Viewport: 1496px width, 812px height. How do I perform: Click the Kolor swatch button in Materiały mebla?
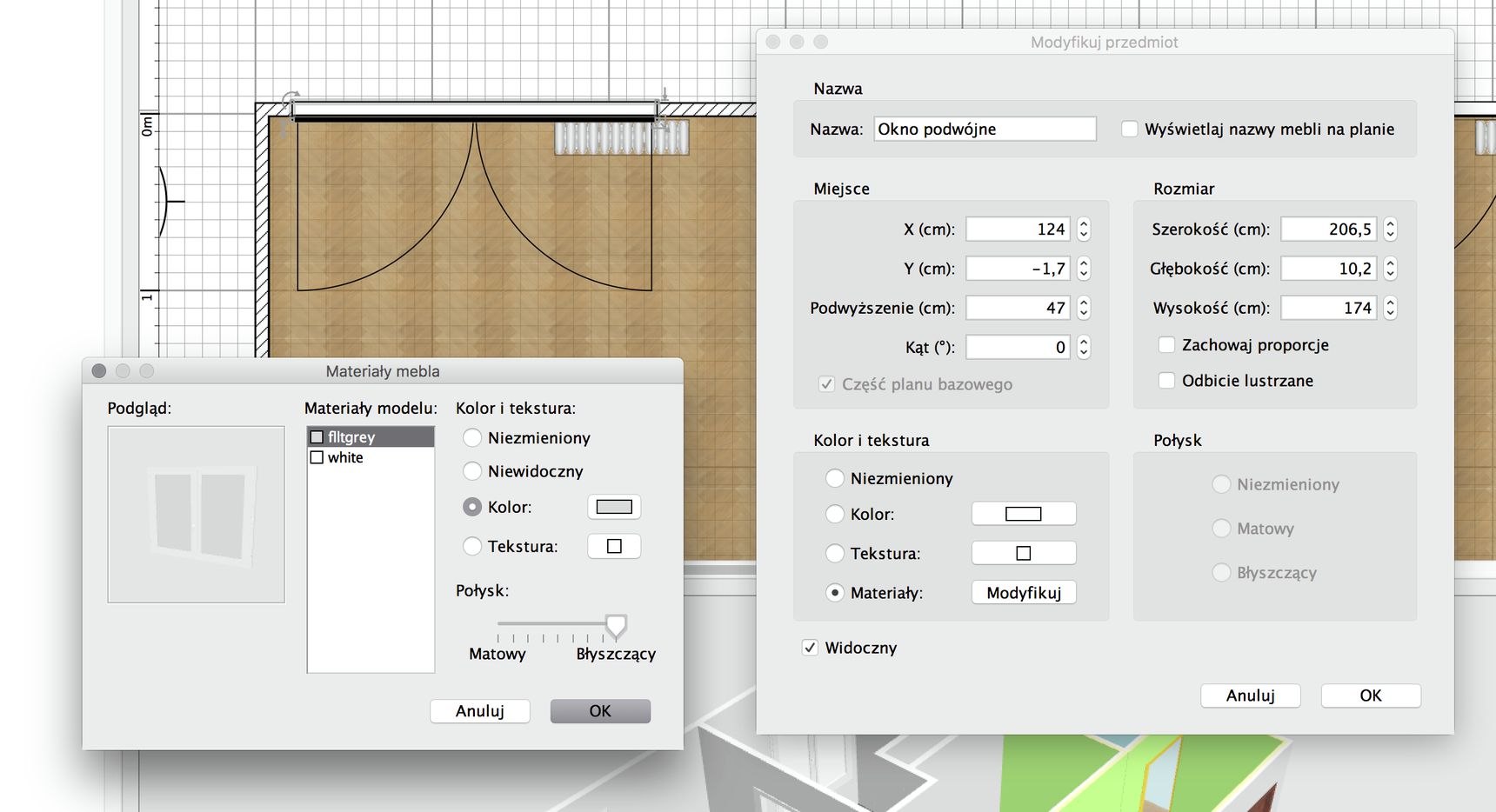pyautogui.click(x=614, y=507)
